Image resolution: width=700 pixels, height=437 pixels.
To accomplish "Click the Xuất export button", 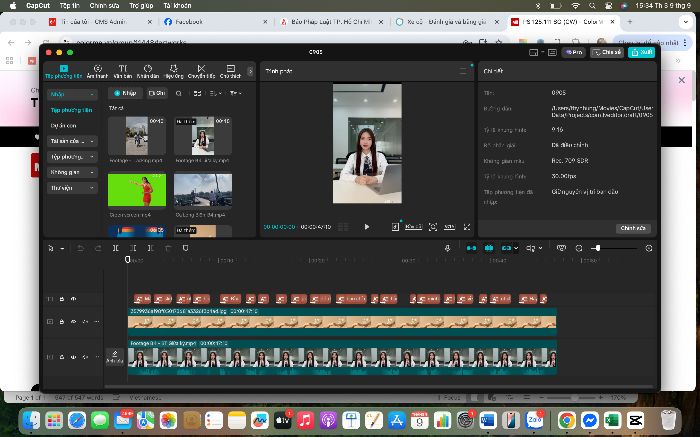I will point(642,52).
